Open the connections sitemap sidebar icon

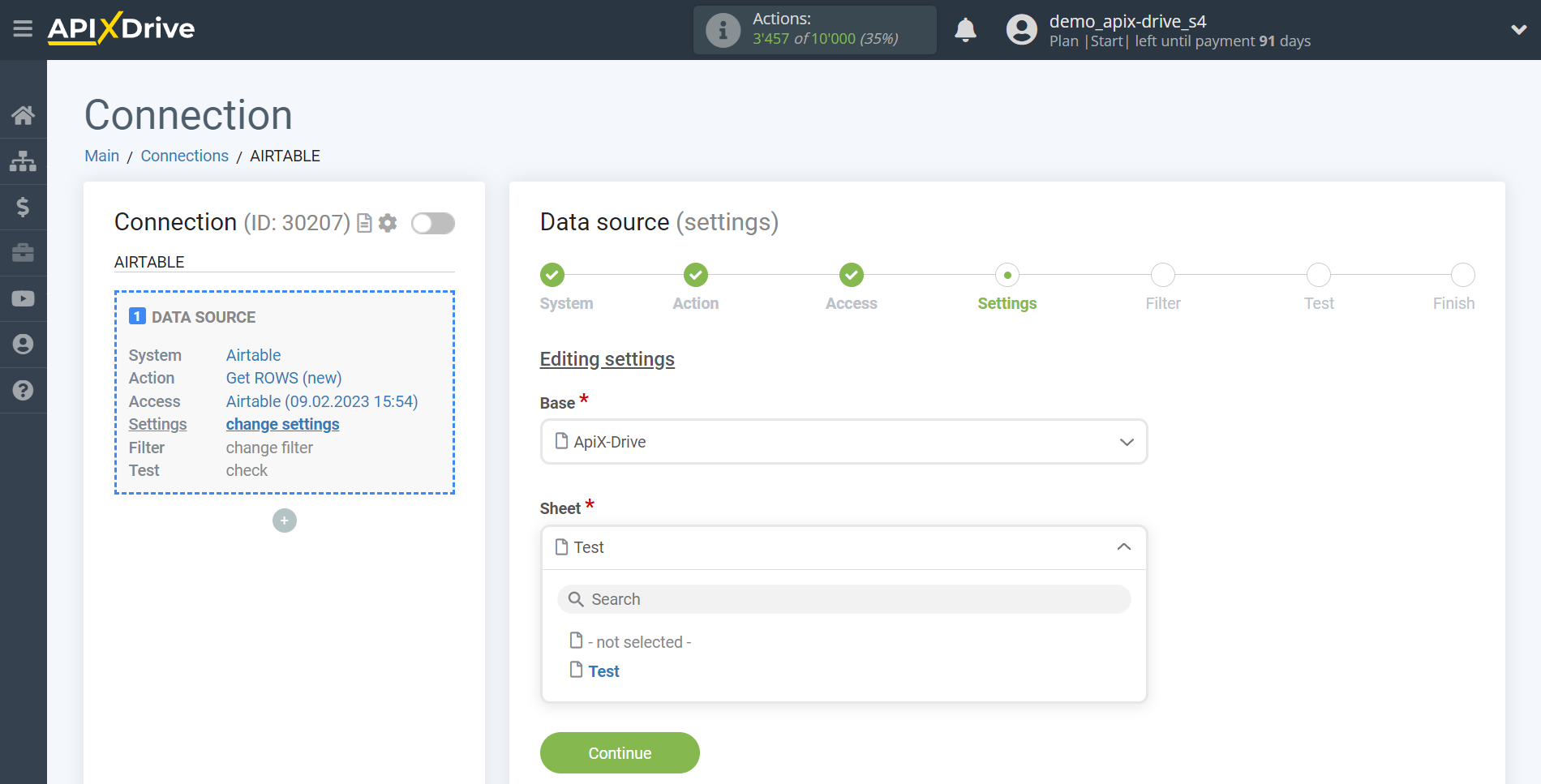pyautogui.click(x=23, y=161)
